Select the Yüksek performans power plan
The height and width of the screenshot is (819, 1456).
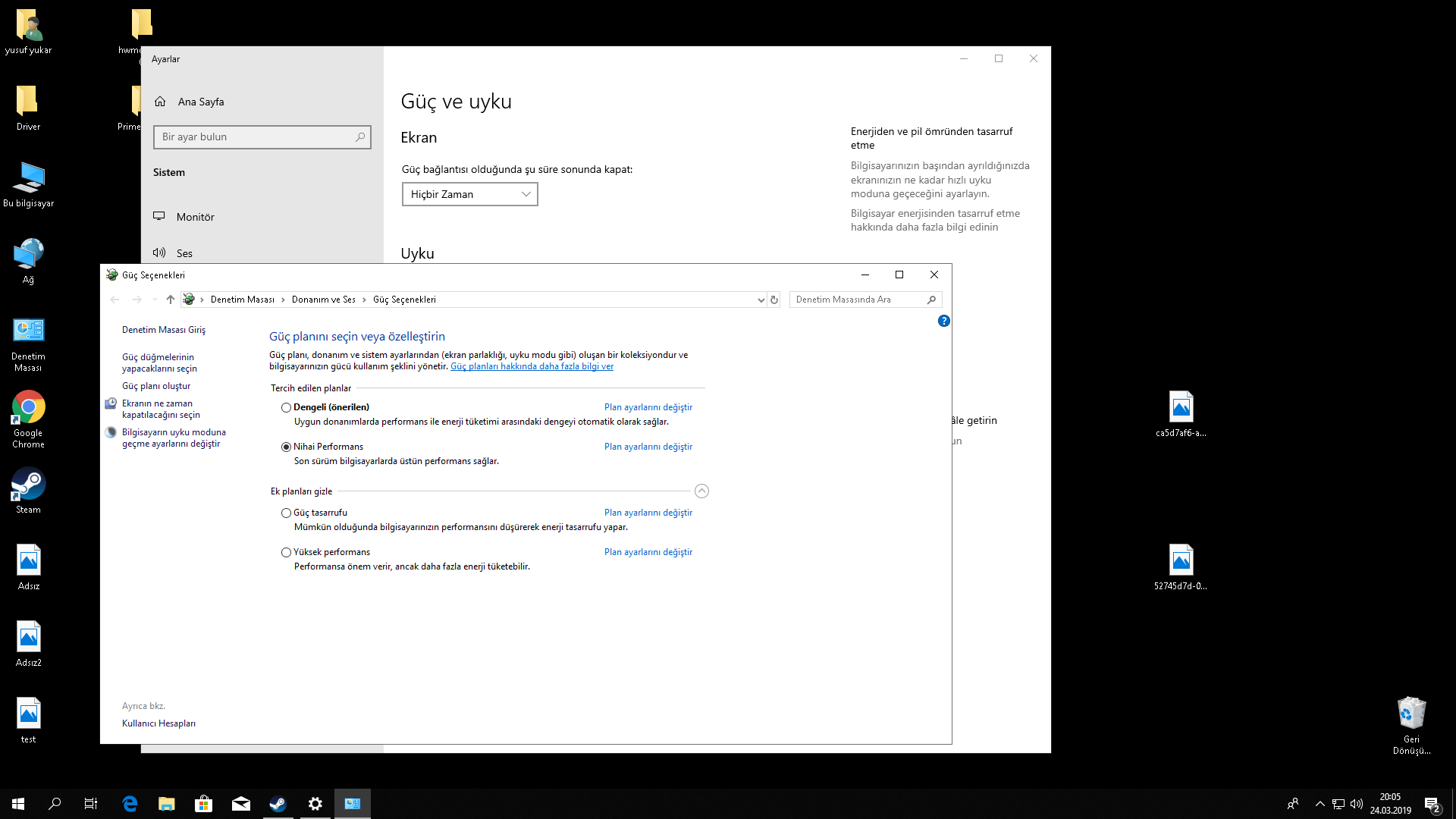click(x=286, y=553)
